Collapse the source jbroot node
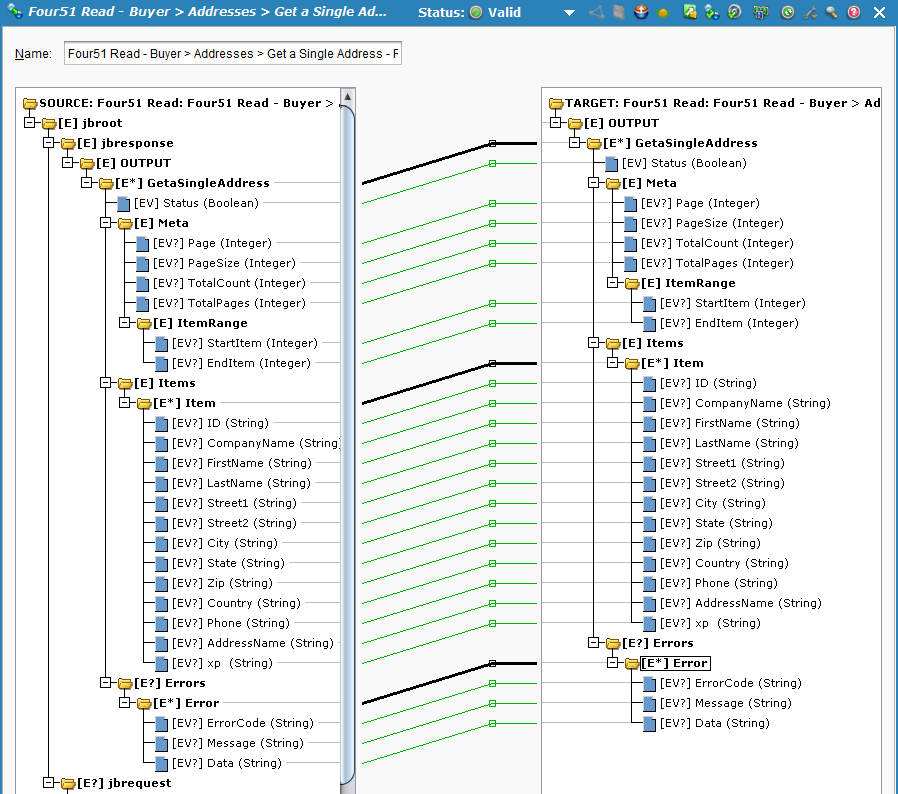 click(30, 123)
